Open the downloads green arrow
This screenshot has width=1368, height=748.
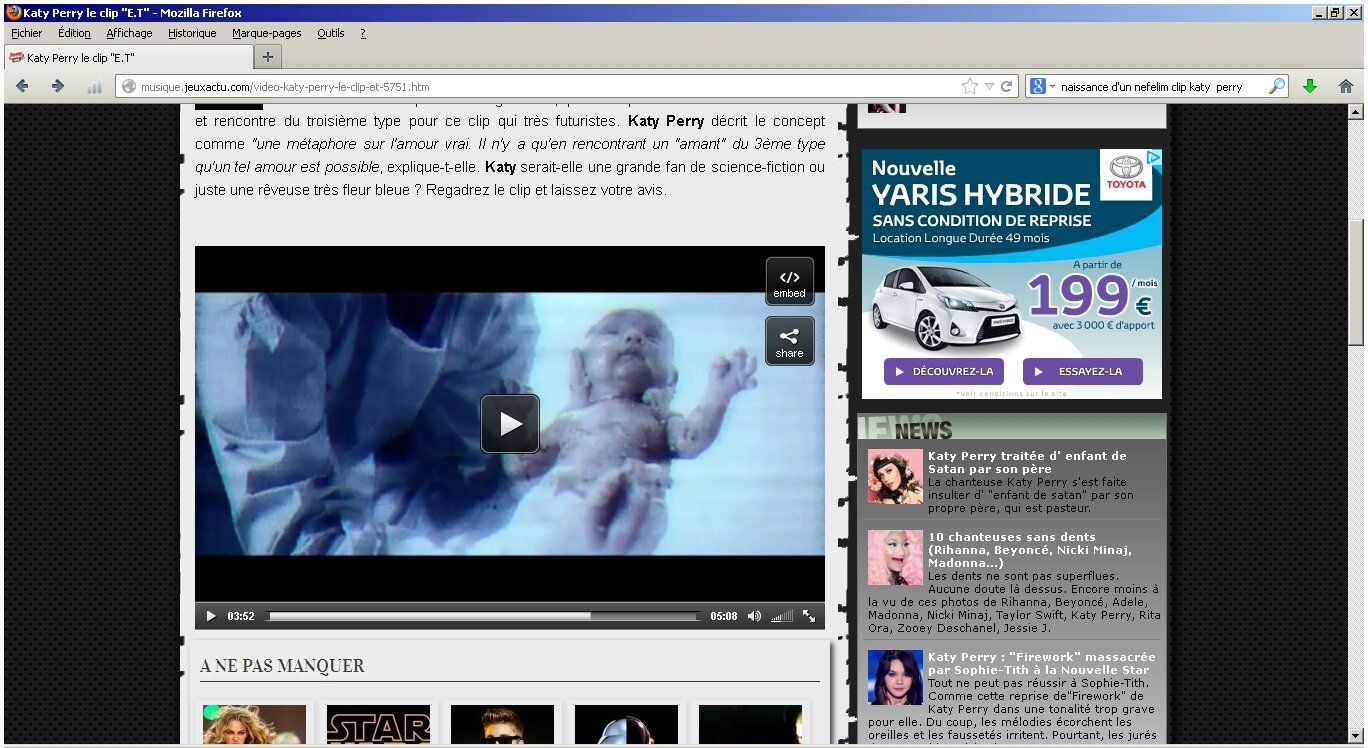click(x=1310, y=87)
